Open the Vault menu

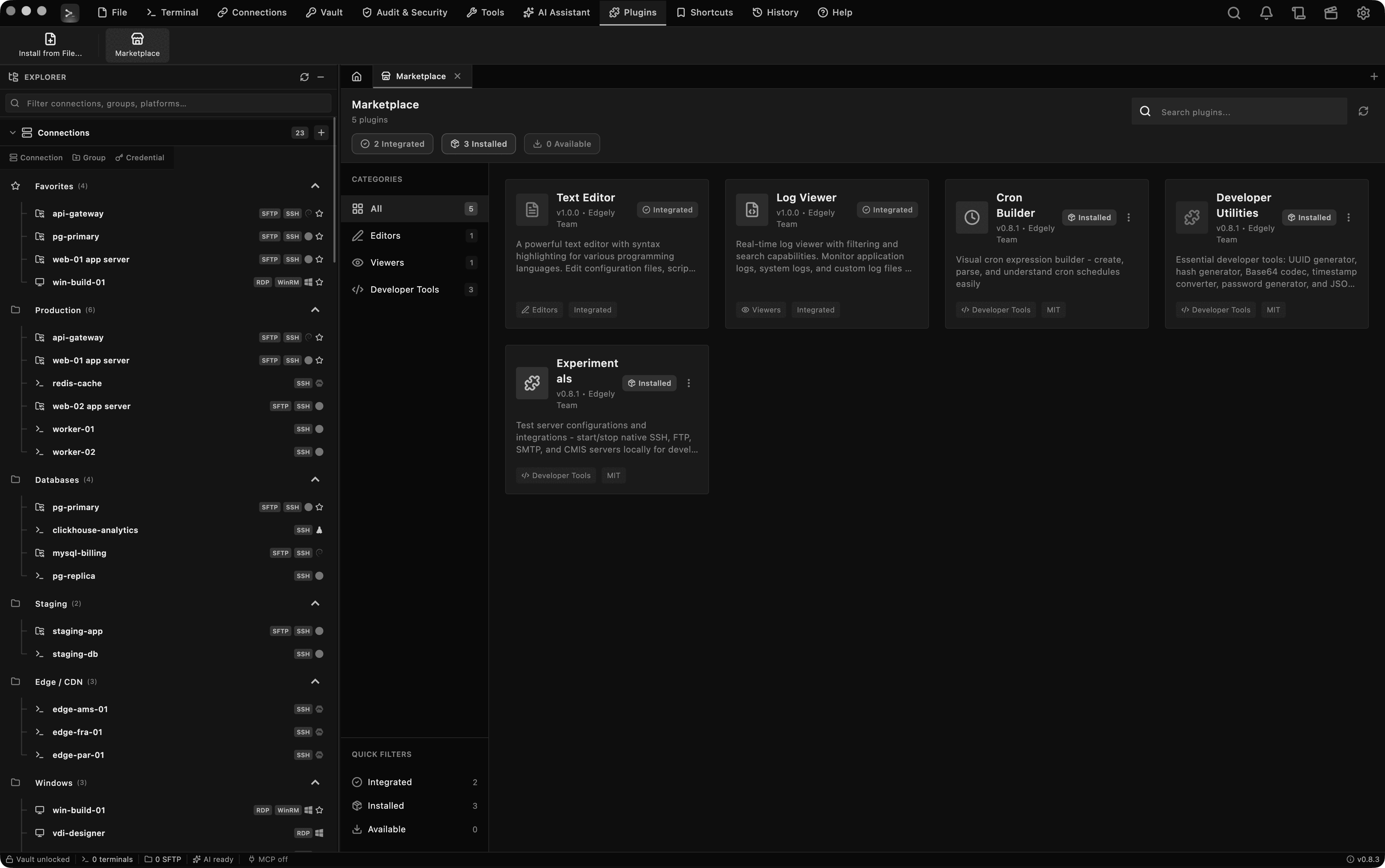pos(324,13)
